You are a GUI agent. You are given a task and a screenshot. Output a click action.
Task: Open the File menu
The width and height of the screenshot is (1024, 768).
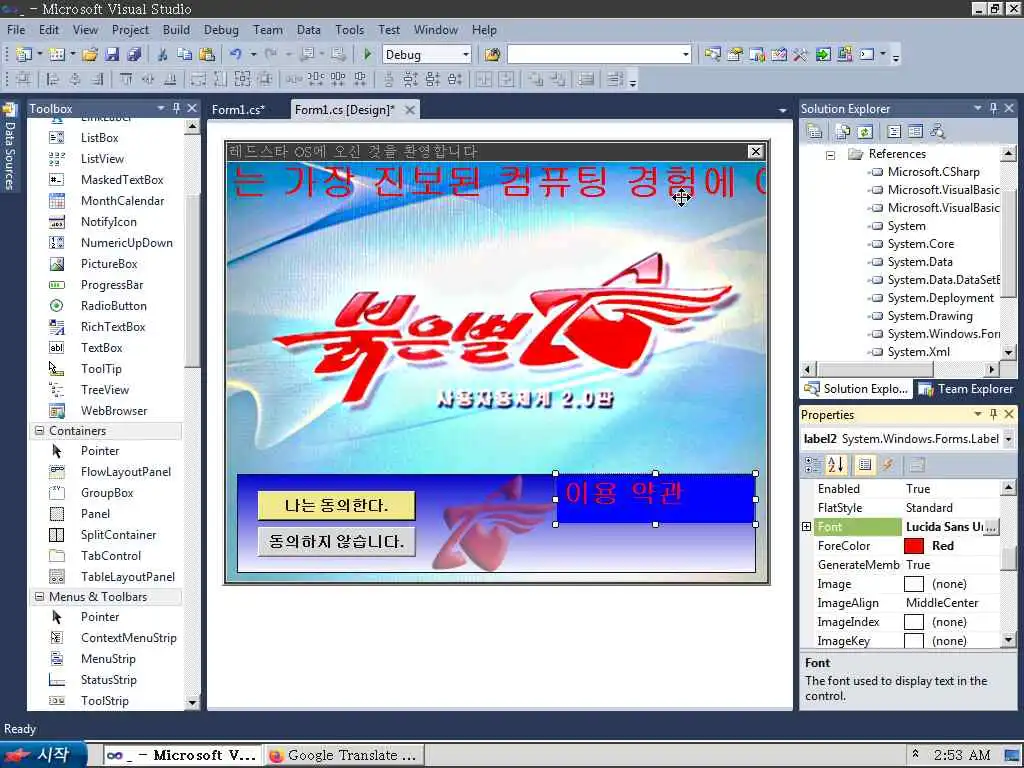pyautogui.click(x=16, y=30)
